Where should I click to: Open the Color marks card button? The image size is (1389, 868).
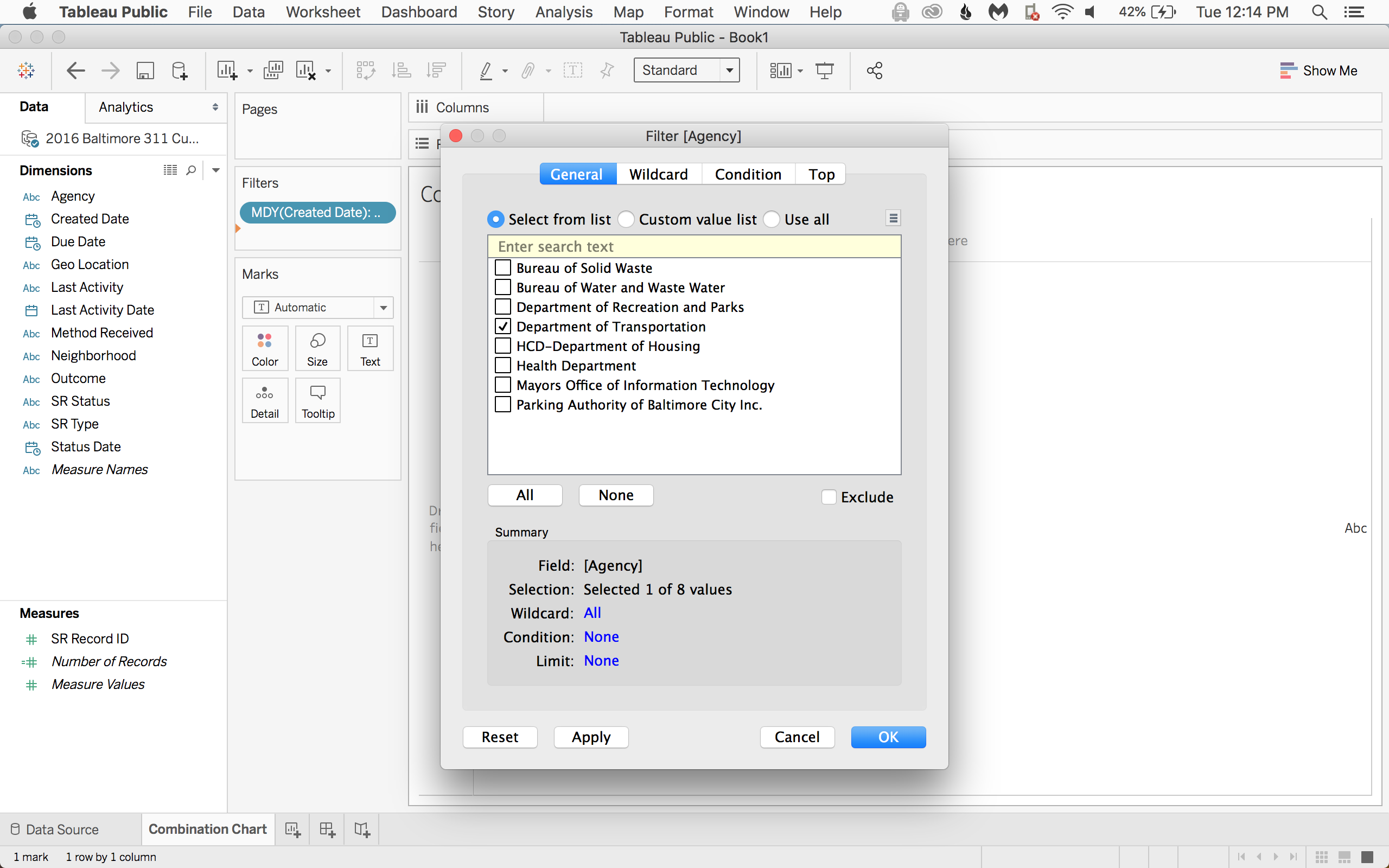point(265,348)
